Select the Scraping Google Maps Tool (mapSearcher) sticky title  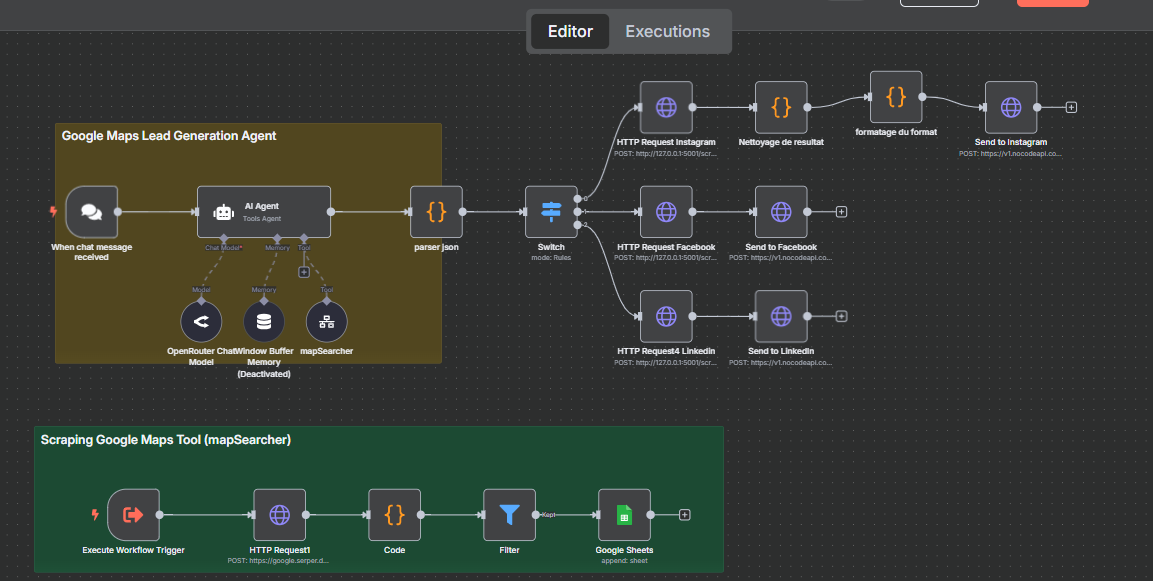(165, 440)
